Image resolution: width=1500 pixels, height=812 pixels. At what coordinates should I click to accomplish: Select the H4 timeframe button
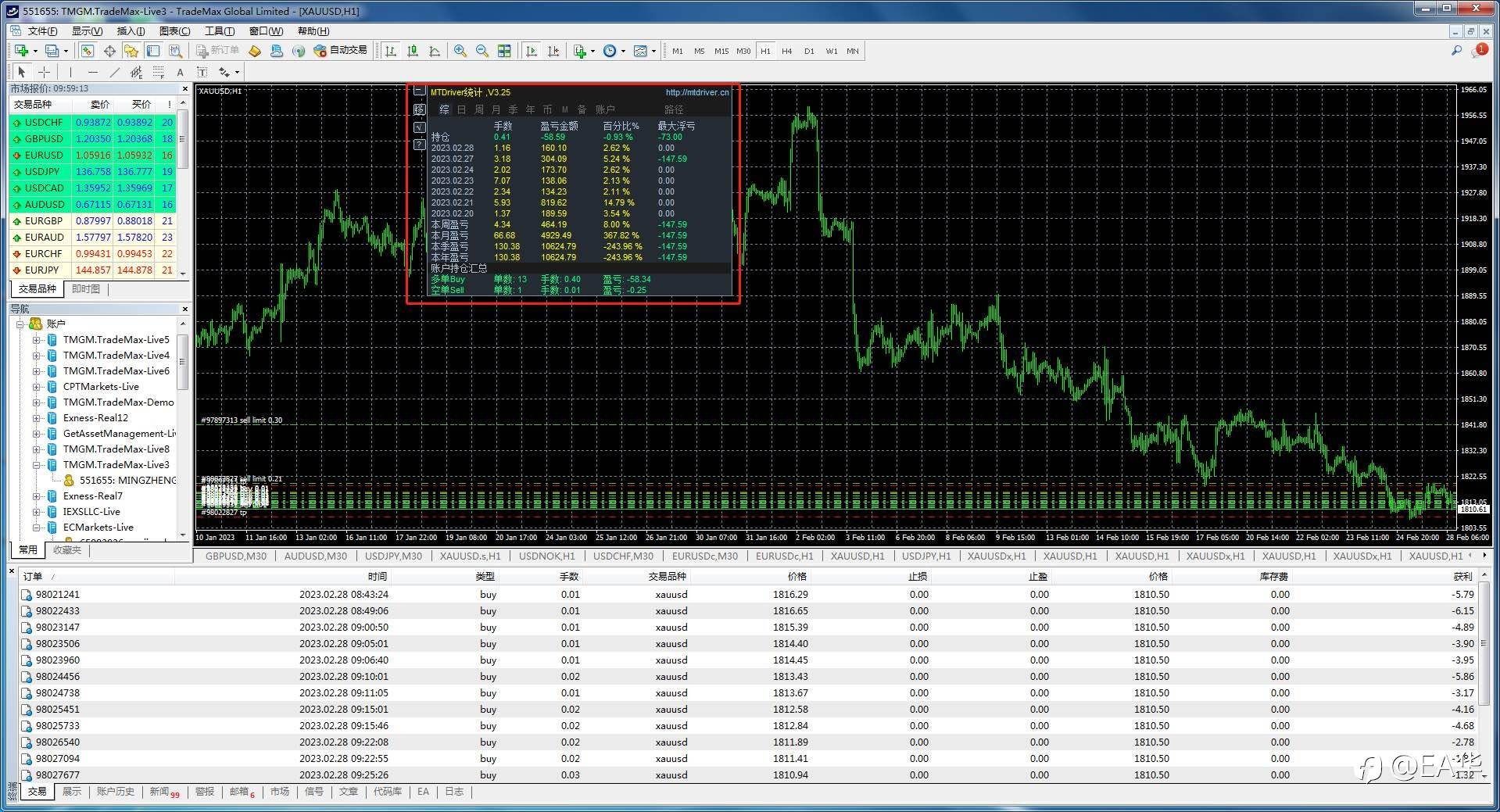[786, 51]
